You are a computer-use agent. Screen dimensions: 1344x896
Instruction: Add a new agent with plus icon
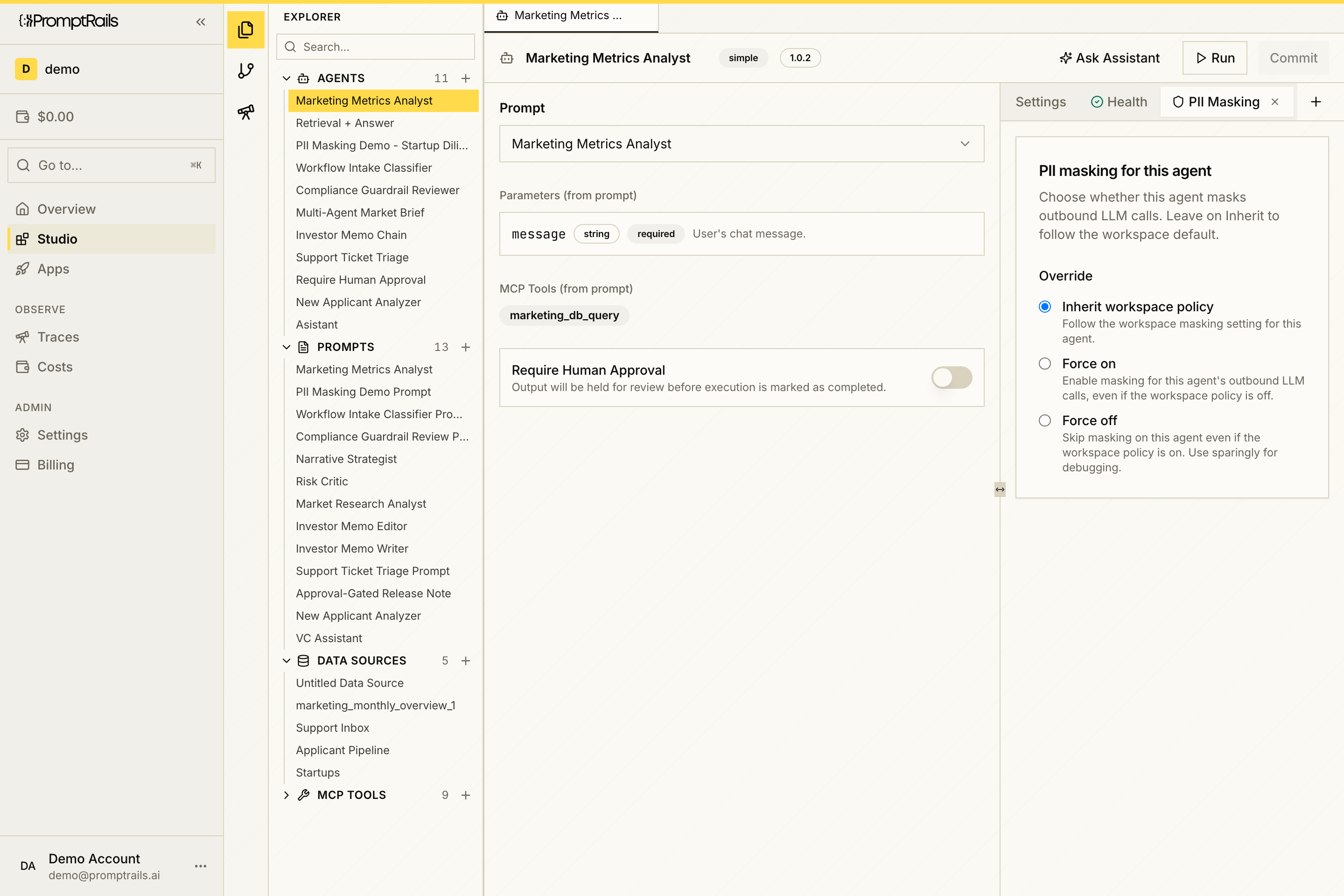466,78
